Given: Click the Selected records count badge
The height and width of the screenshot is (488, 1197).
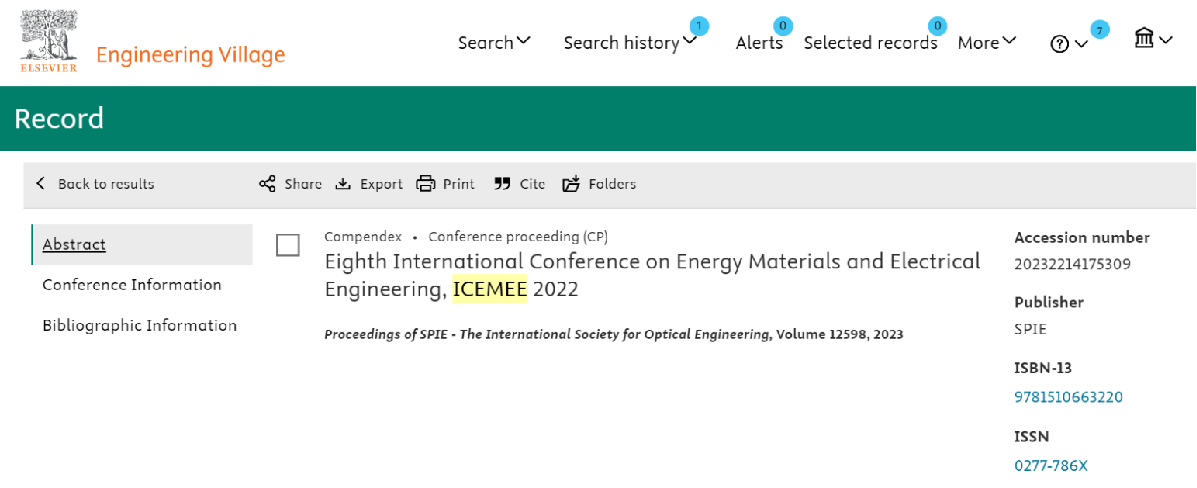Looking at the screenshot, I should [x=937, y=27].
